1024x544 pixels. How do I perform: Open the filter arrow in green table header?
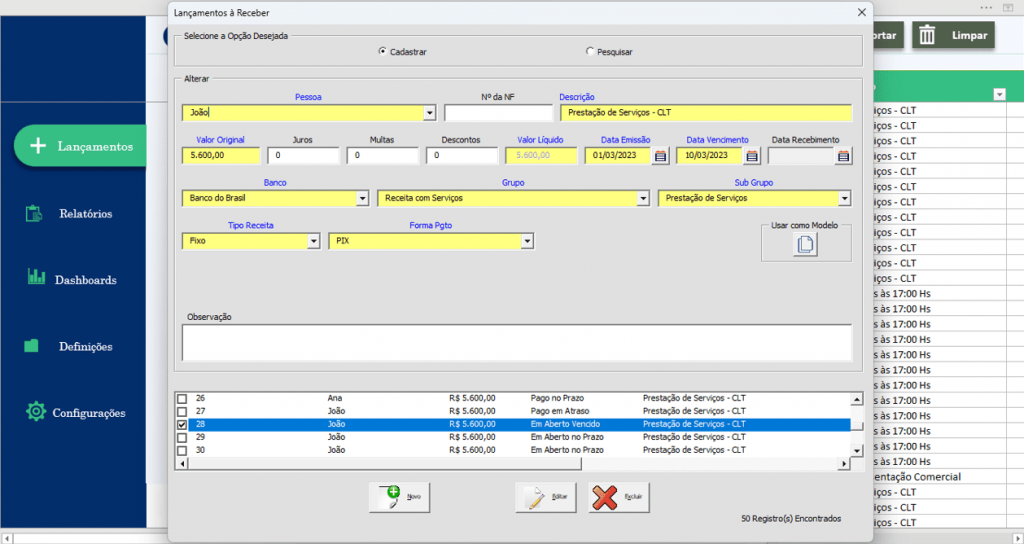point(999,95)
